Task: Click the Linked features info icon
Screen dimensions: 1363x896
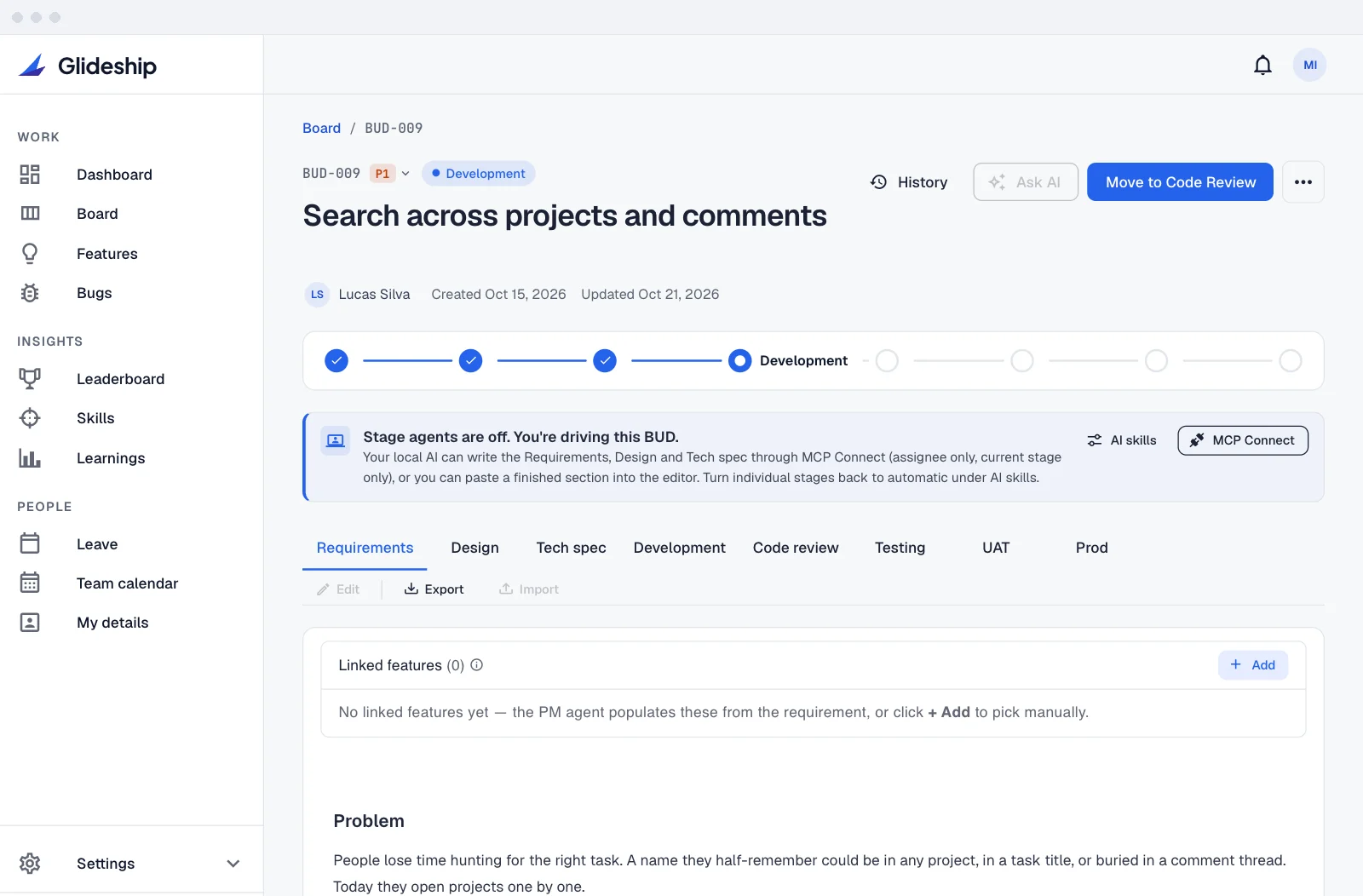Action: pyautogui.click(x=477, y=665)
